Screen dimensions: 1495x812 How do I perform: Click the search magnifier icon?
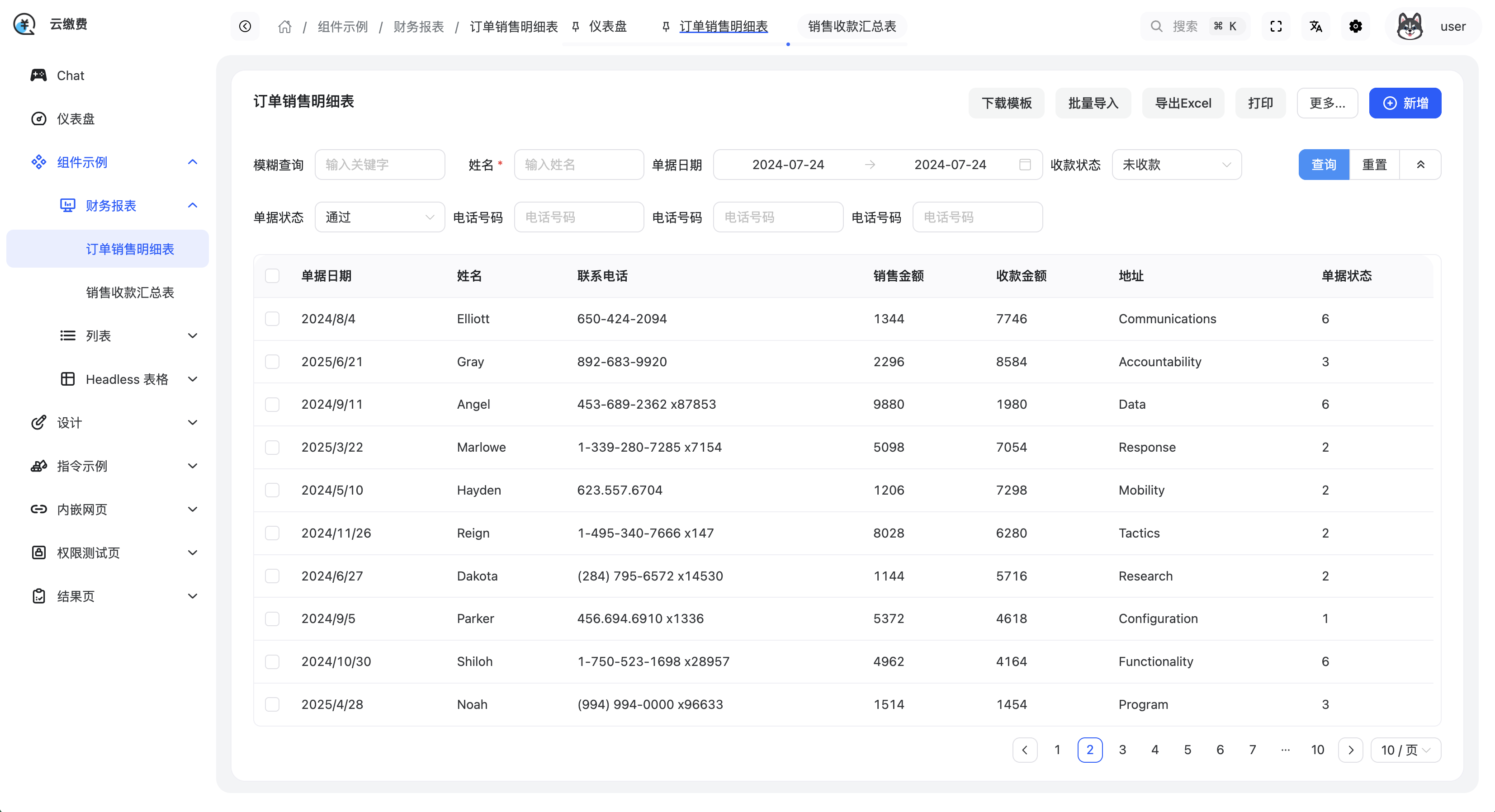click(x=1156, y=26)
